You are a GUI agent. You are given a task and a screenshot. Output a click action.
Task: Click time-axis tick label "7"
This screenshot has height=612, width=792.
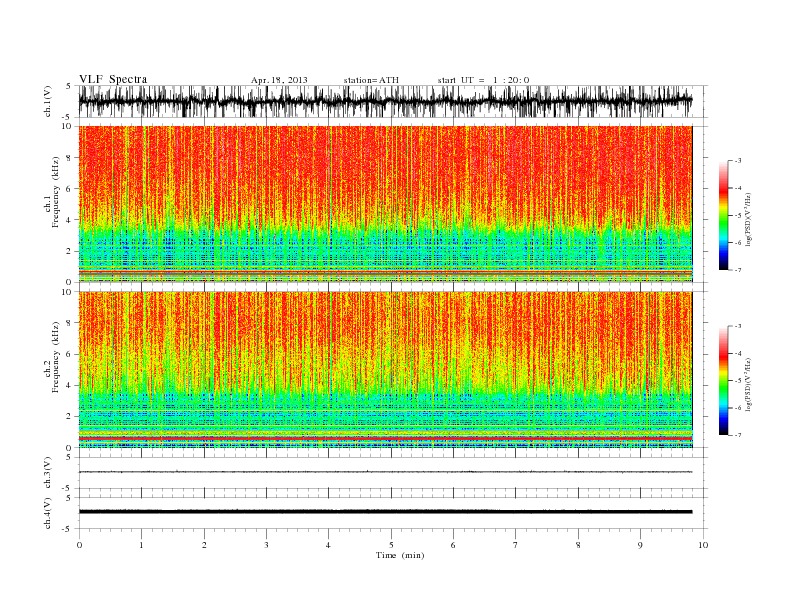coord(516,545)
